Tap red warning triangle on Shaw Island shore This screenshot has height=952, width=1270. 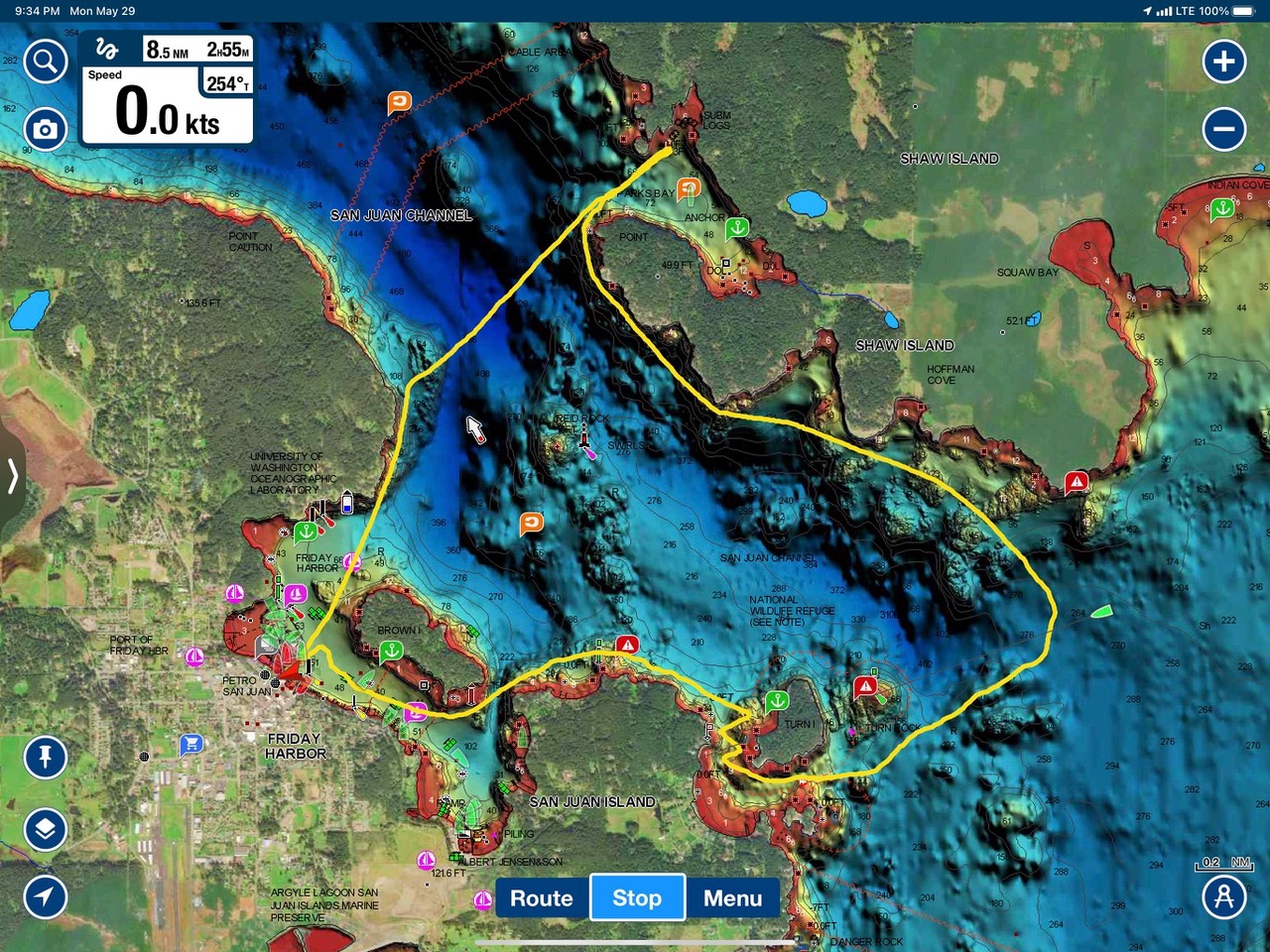(x=1077, y=483)
